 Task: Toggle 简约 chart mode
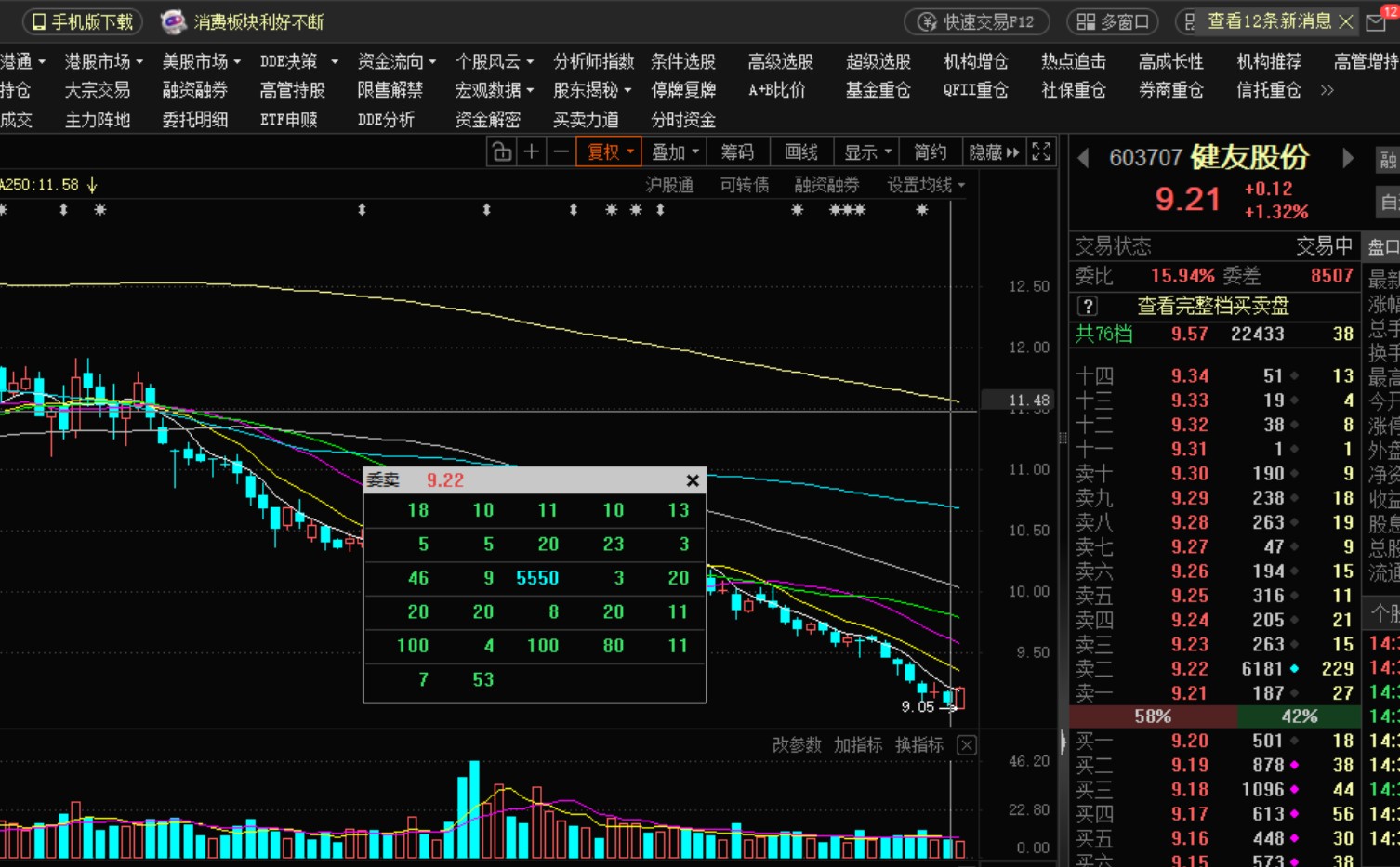930,151
